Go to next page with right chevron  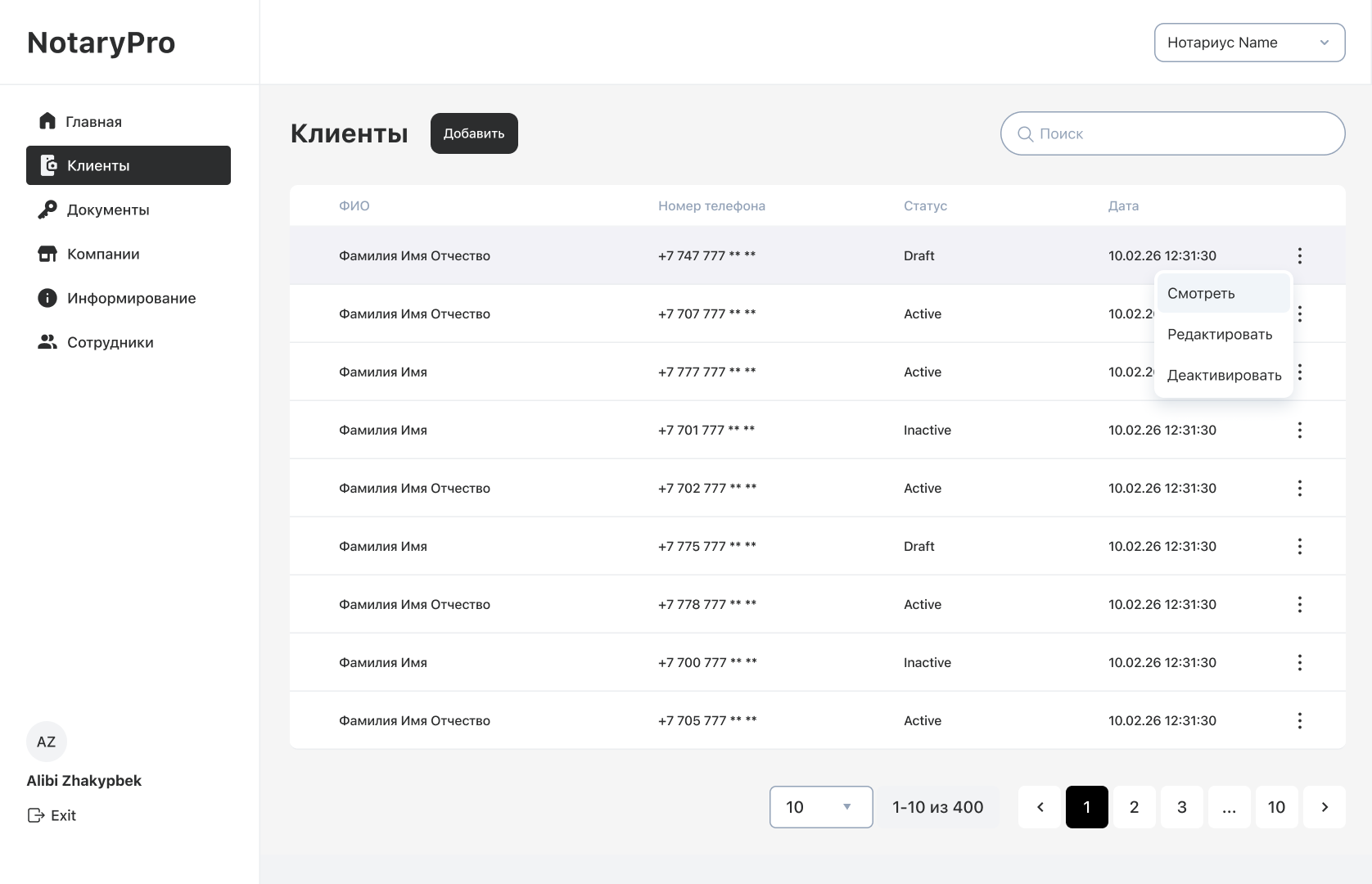coord(1324,807)
